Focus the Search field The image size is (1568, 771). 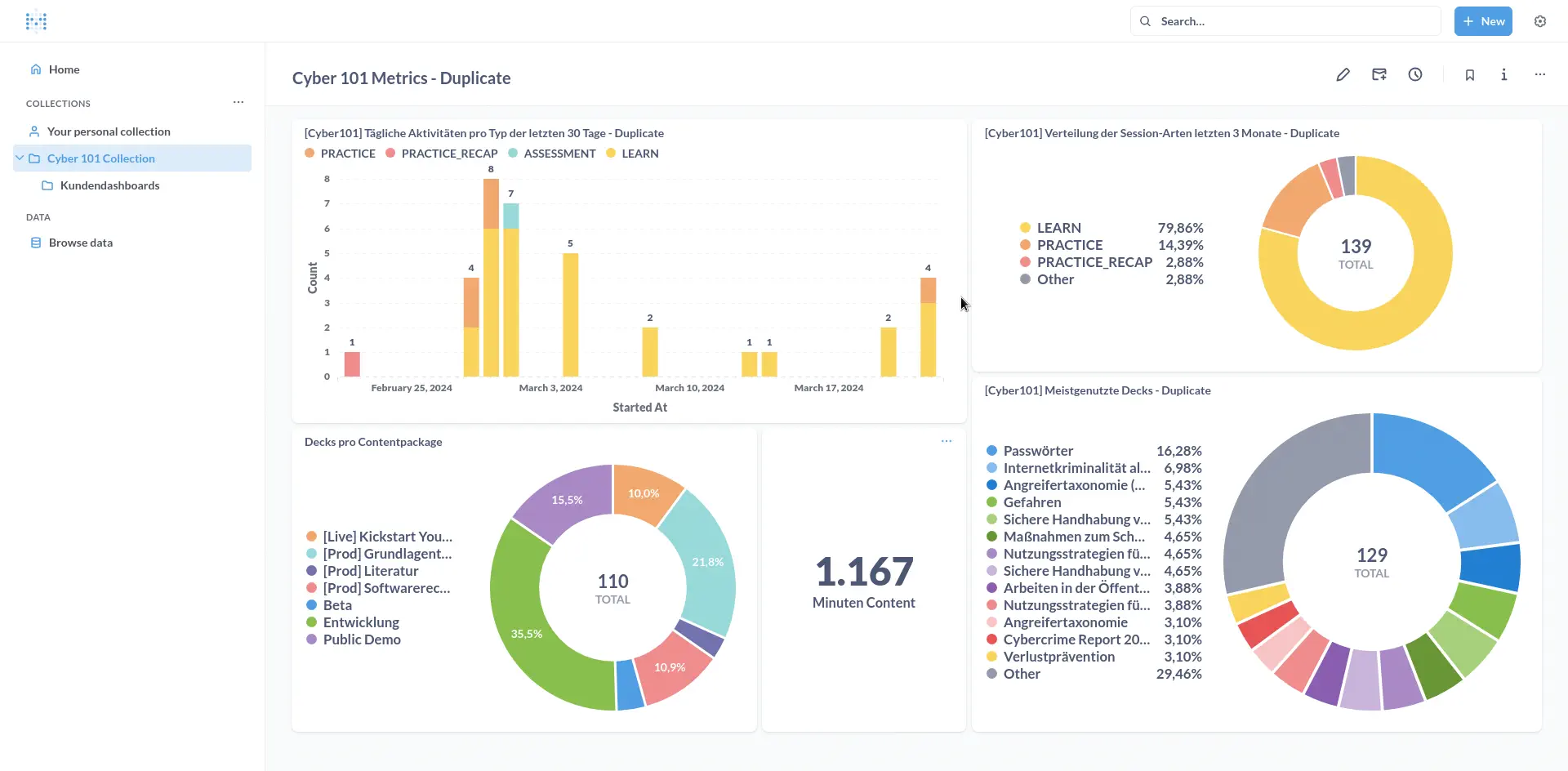[1285, 21]
